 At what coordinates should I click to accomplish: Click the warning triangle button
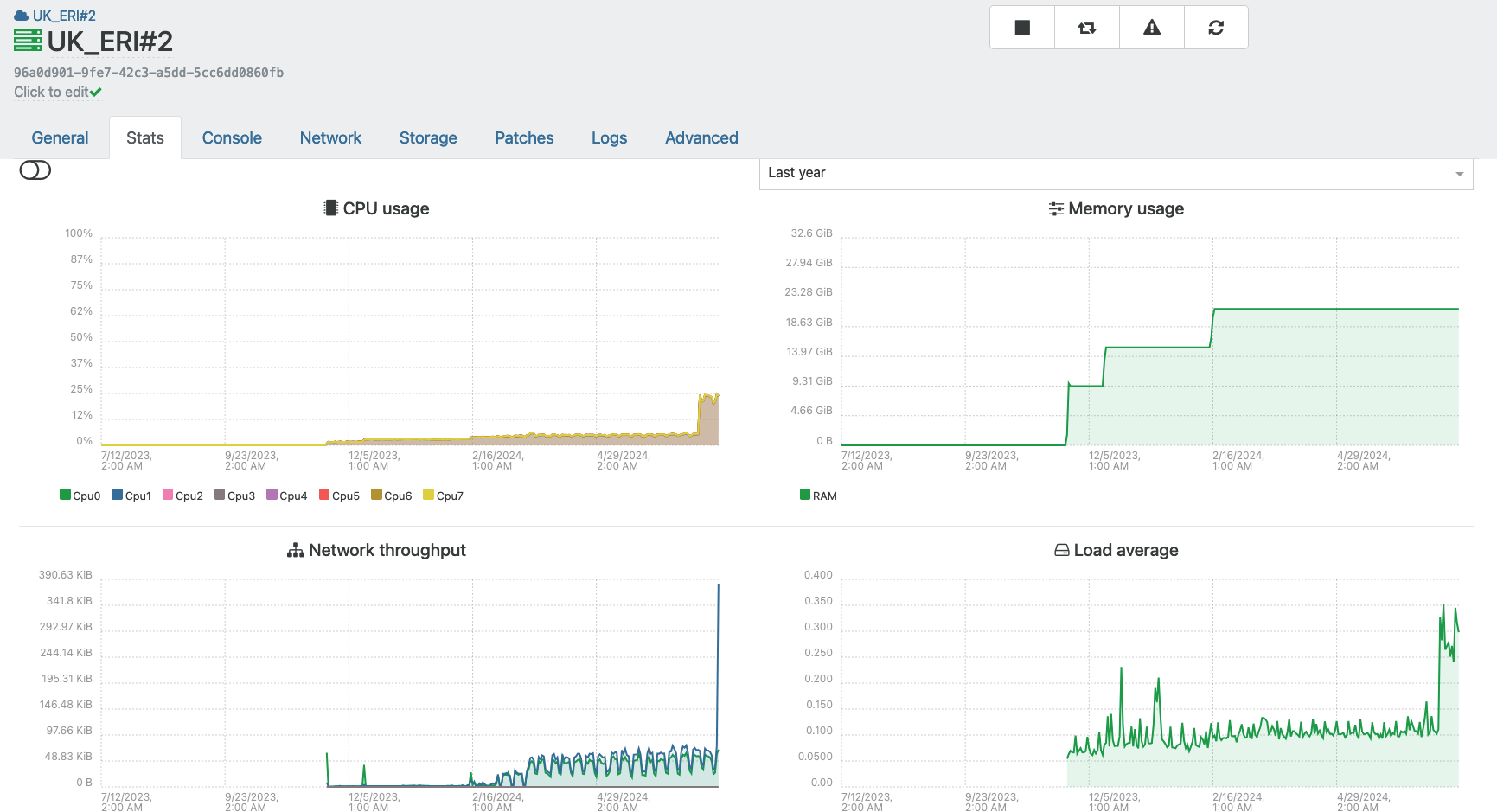[x=1152, y=28]
